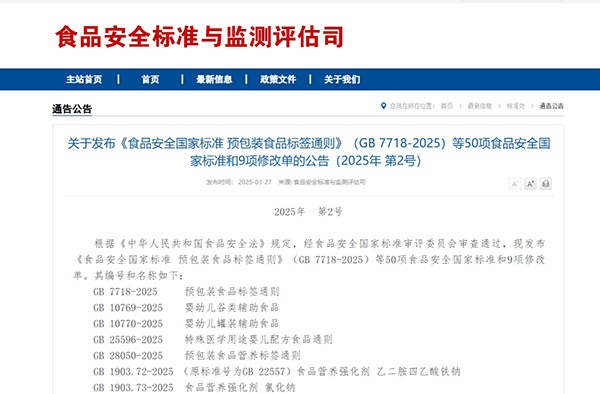Open the 首页 navigation item
The height and width of the screenshot is (394, 600).
(150, 79)
